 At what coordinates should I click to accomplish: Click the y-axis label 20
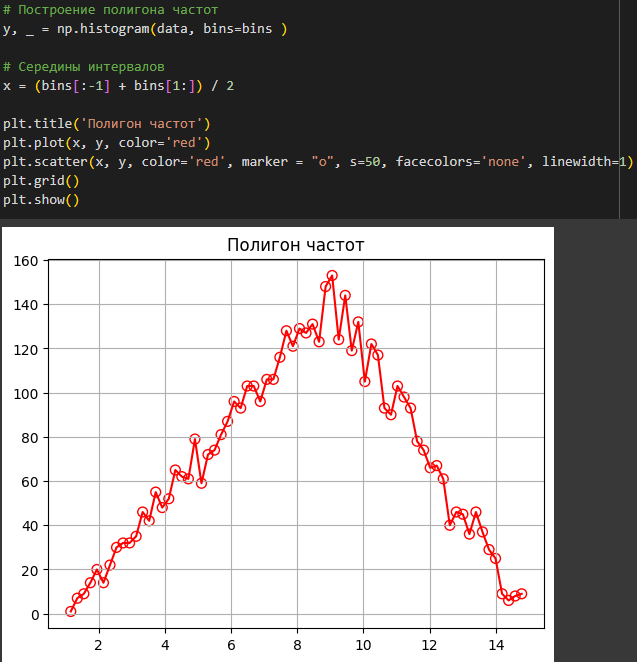coord(30,571)
